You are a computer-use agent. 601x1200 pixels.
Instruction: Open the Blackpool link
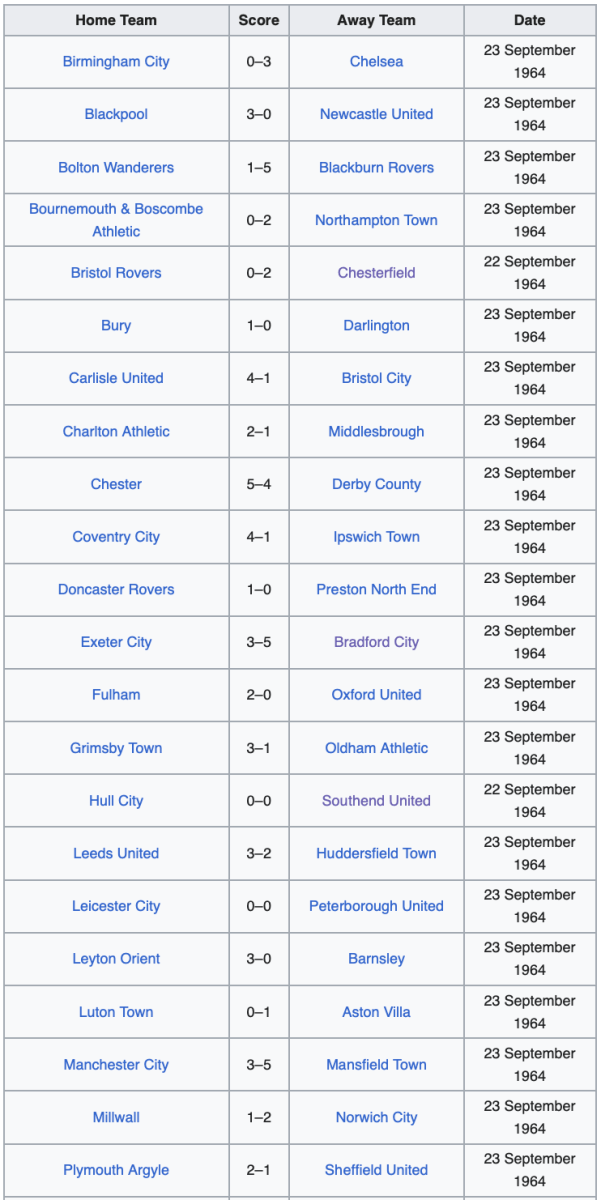[x=116, y=115]
